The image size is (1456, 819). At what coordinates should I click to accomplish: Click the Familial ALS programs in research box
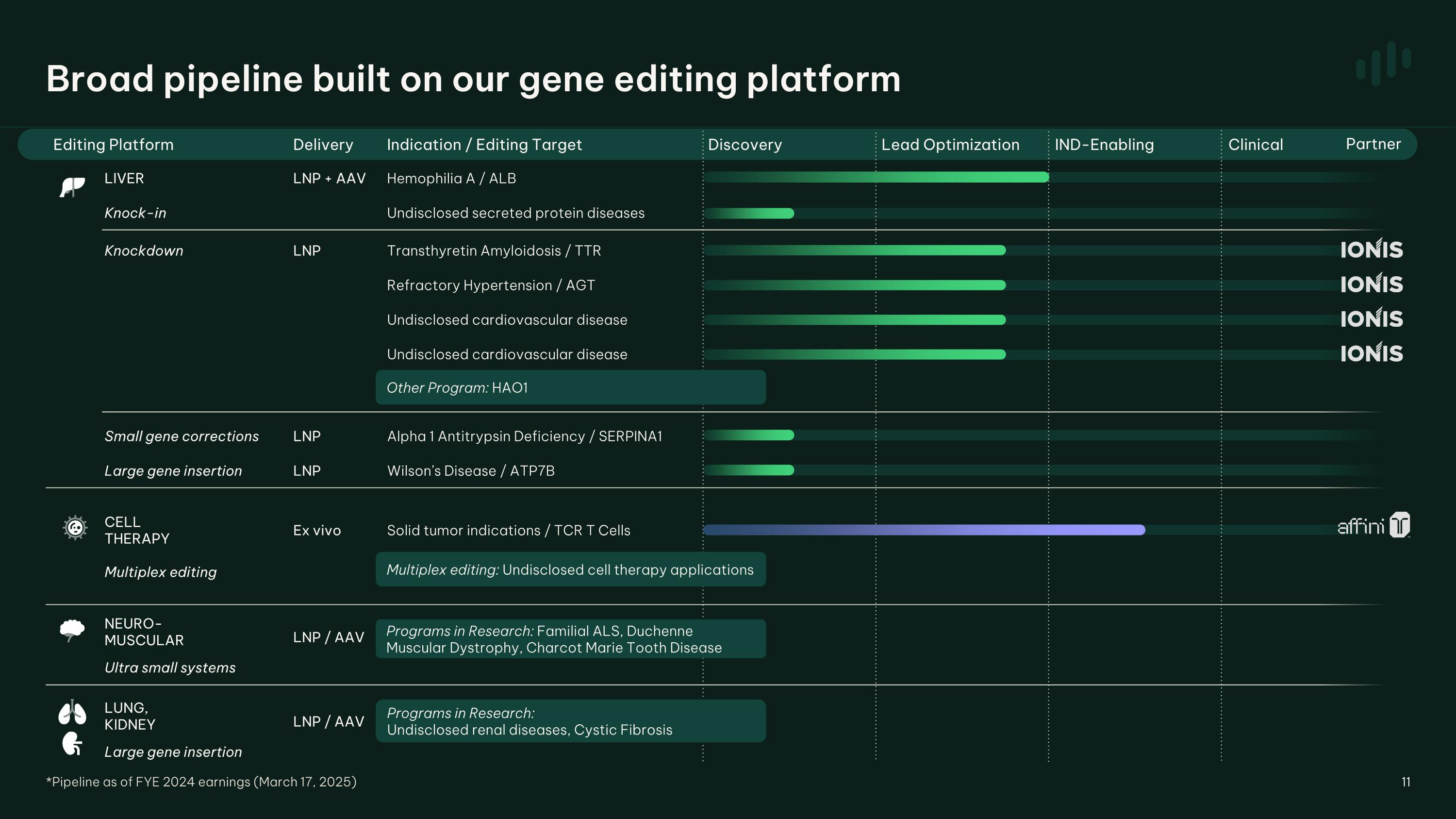click(570, 639)
